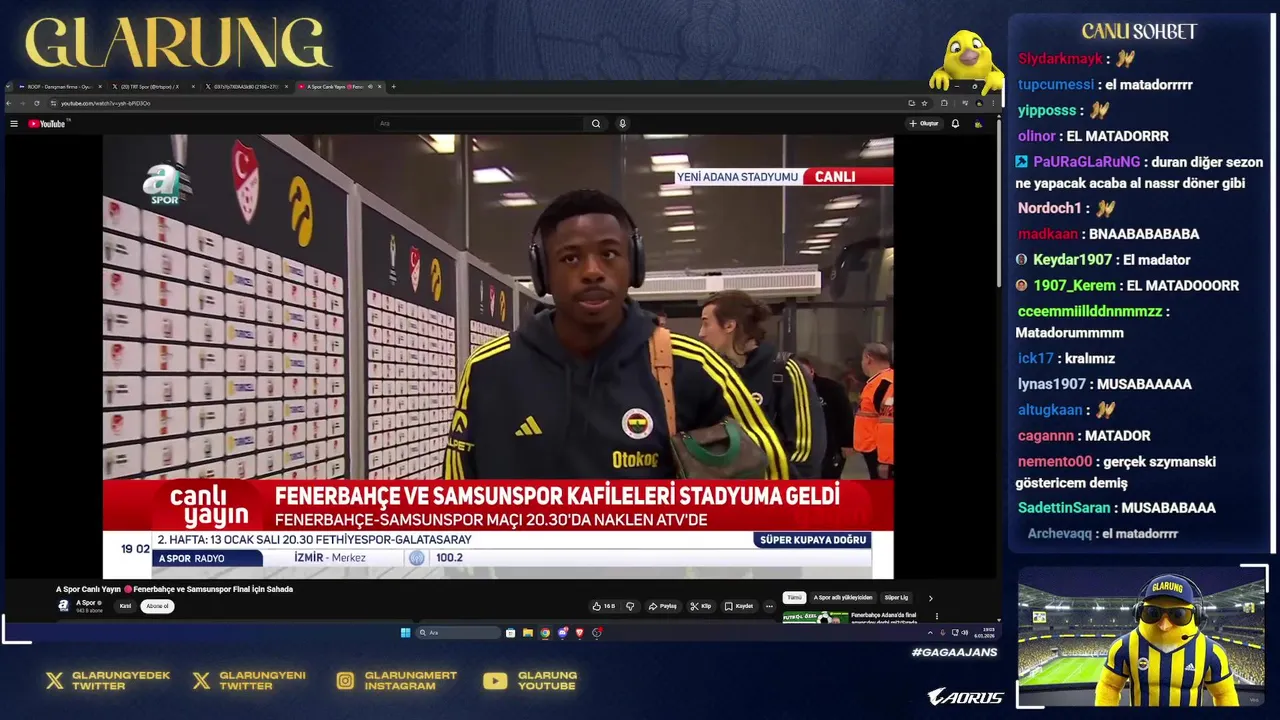Click the YouTube search magnifier button
Screen dimensions: 1280x720
(x=596, y=124)
